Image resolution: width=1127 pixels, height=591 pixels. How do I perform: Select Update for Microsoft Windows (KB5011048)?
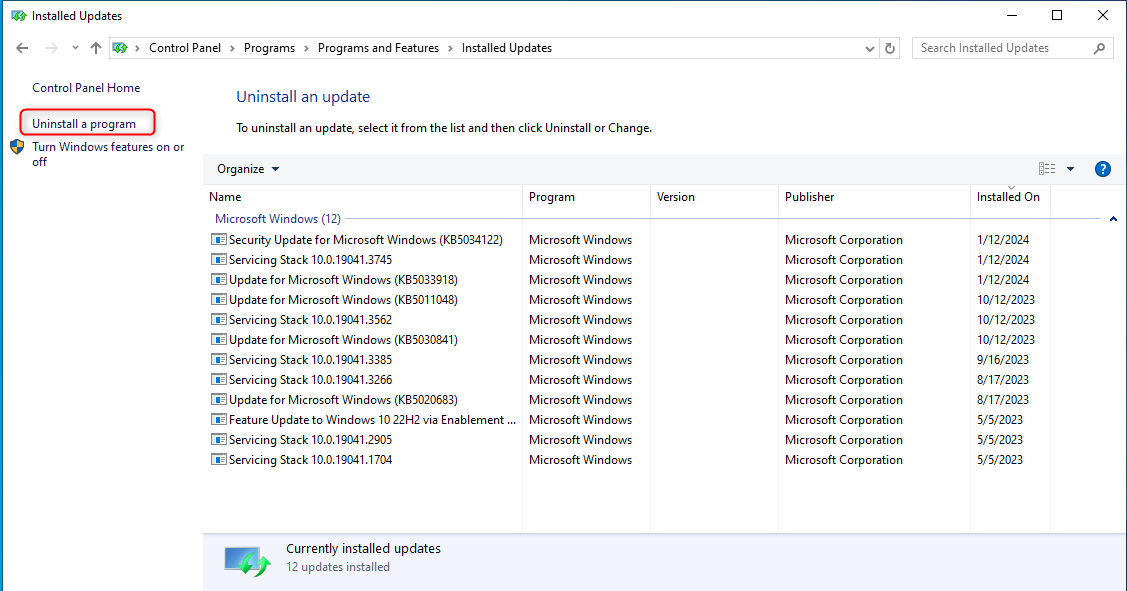344,300
